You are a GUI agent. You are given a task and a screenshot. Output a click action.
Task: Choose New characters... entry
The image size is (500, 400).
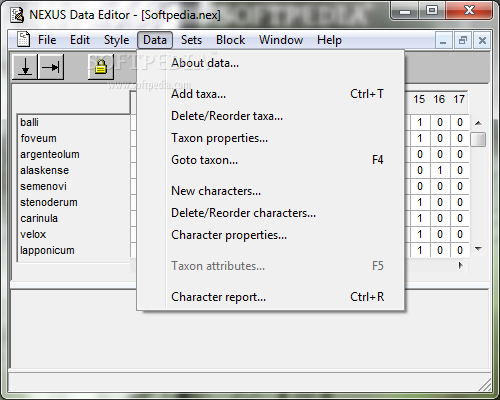click(x=271, y=191)
